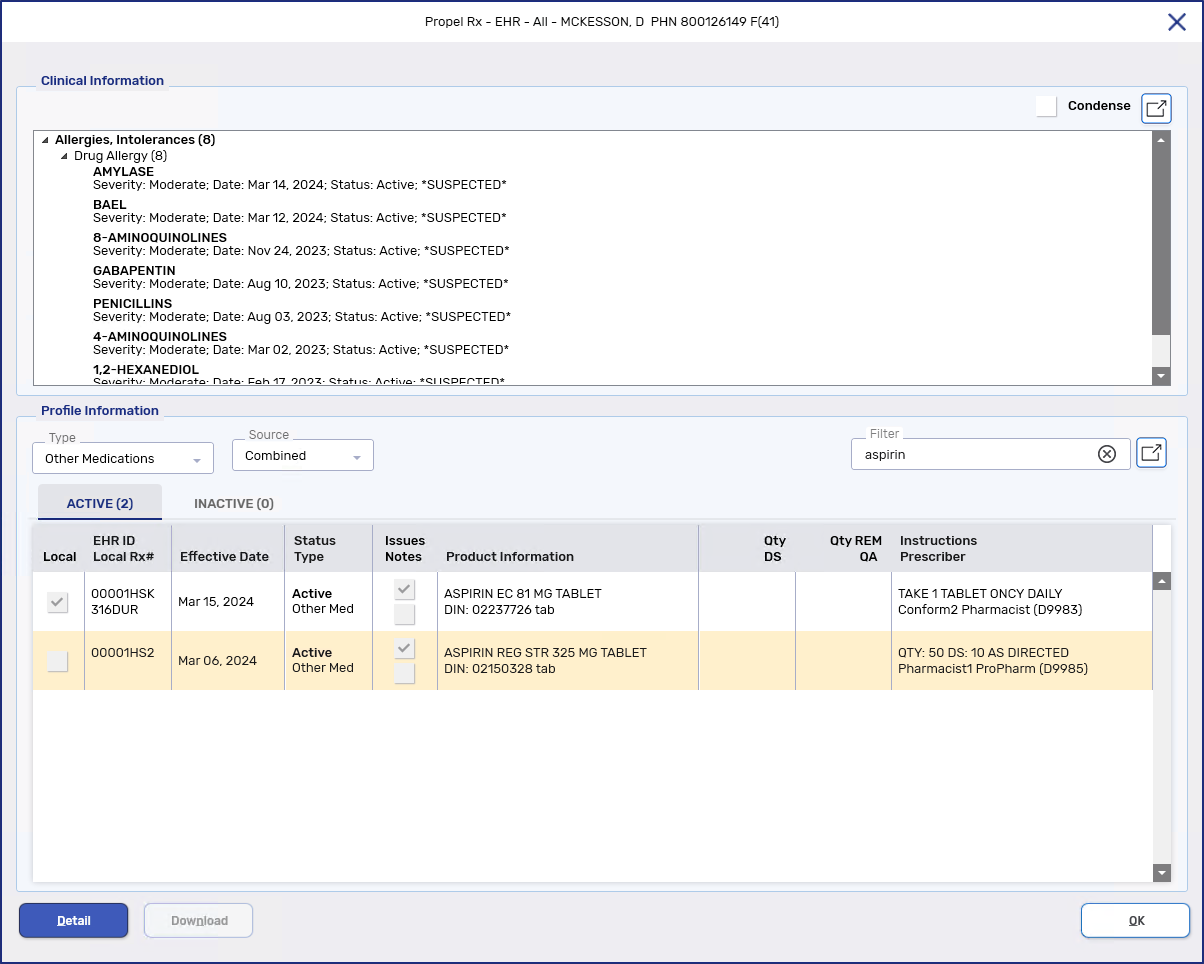Click the allergies list scrollbar thumb

(1160, 240)
